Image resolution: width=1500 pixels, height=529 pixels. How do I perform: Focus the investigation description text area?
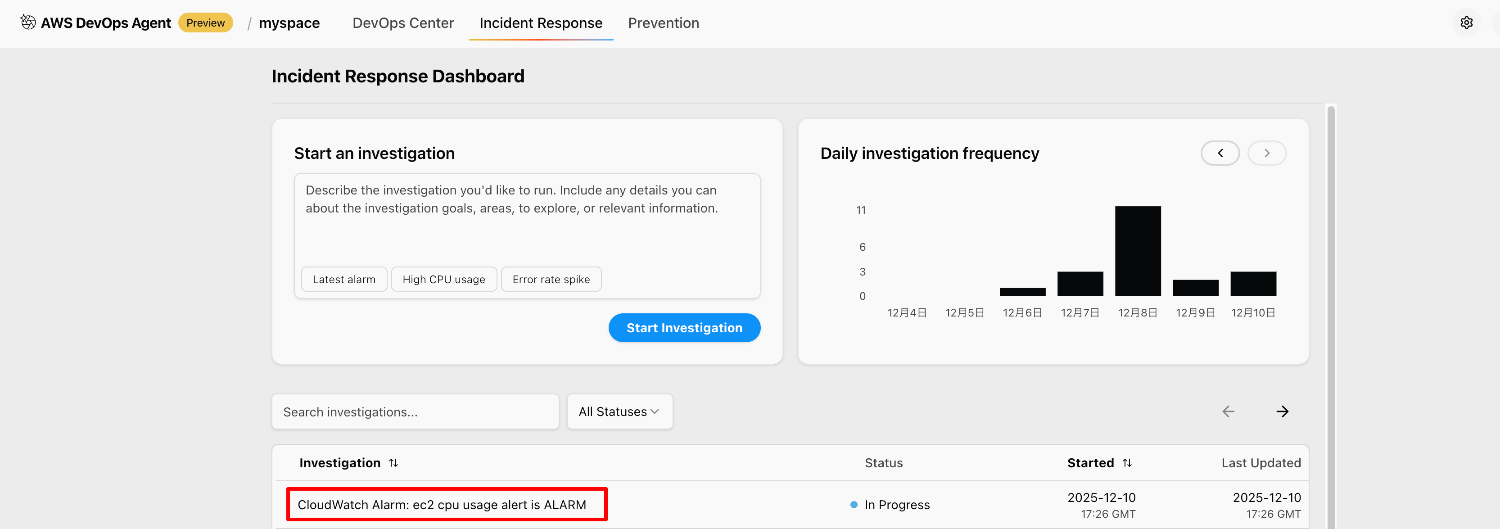coord(527,225)
